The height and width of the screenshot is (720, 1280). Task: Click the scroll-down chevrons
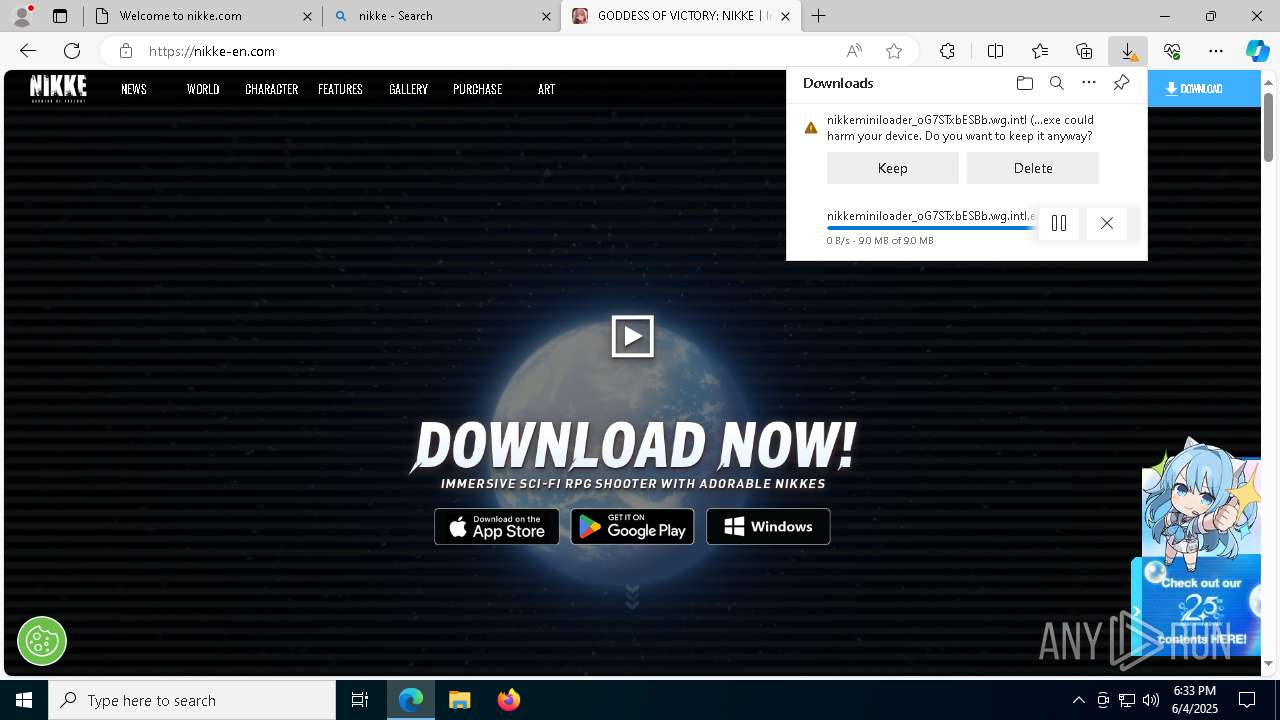coord(632,597)
